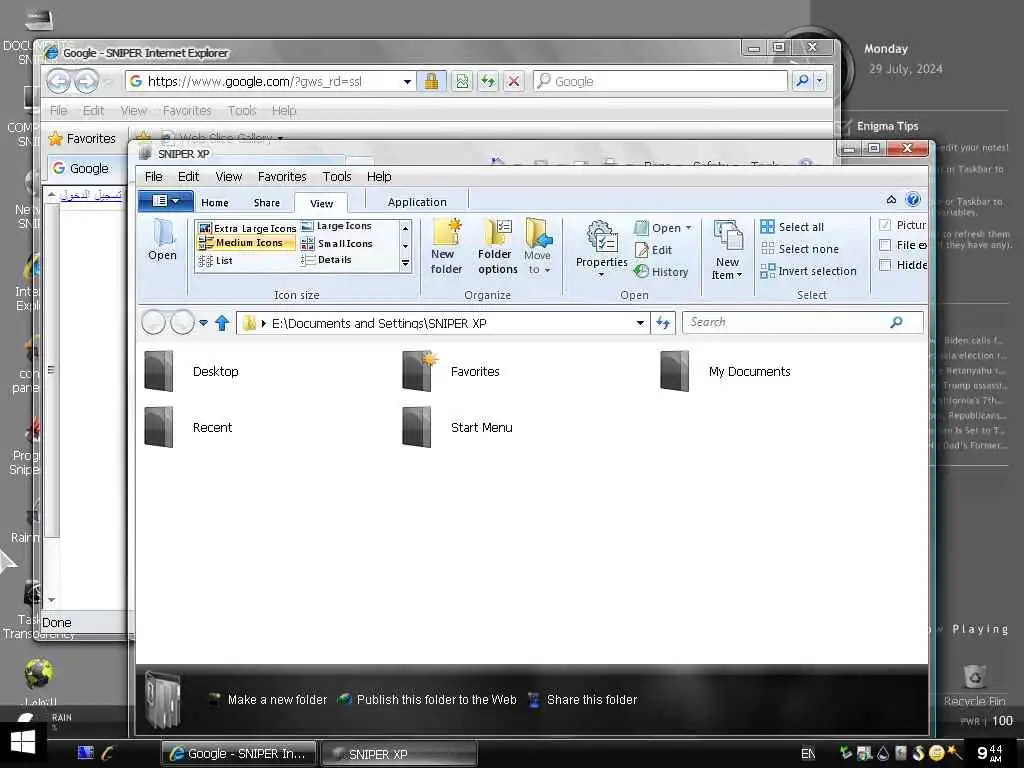This screenshot has width=1024, height=768.
Task: Select Extra Large Icons layout
Action: click(x=248, y=228)
